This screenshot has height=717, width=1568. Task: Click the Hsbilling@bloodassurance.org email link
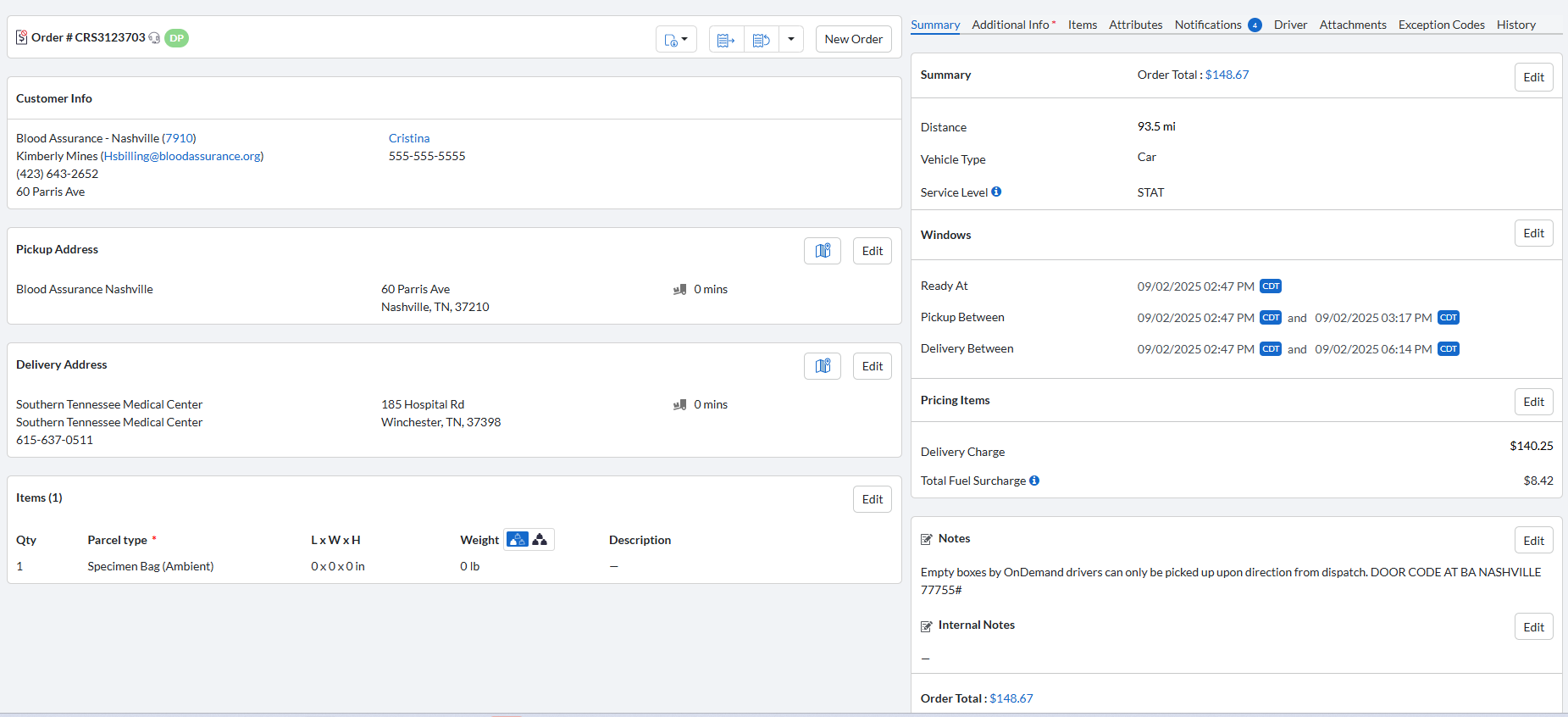(x=182, y=156)
